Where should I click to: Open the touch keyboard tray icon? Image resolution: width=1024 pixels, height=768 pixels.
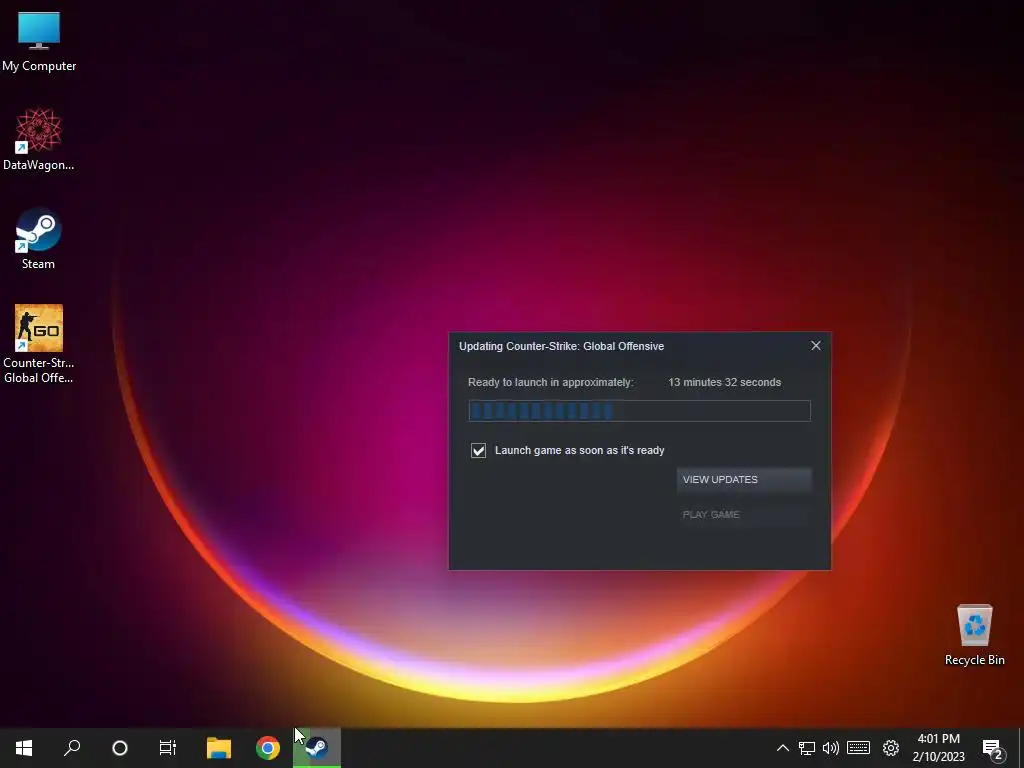pos(858,748)
